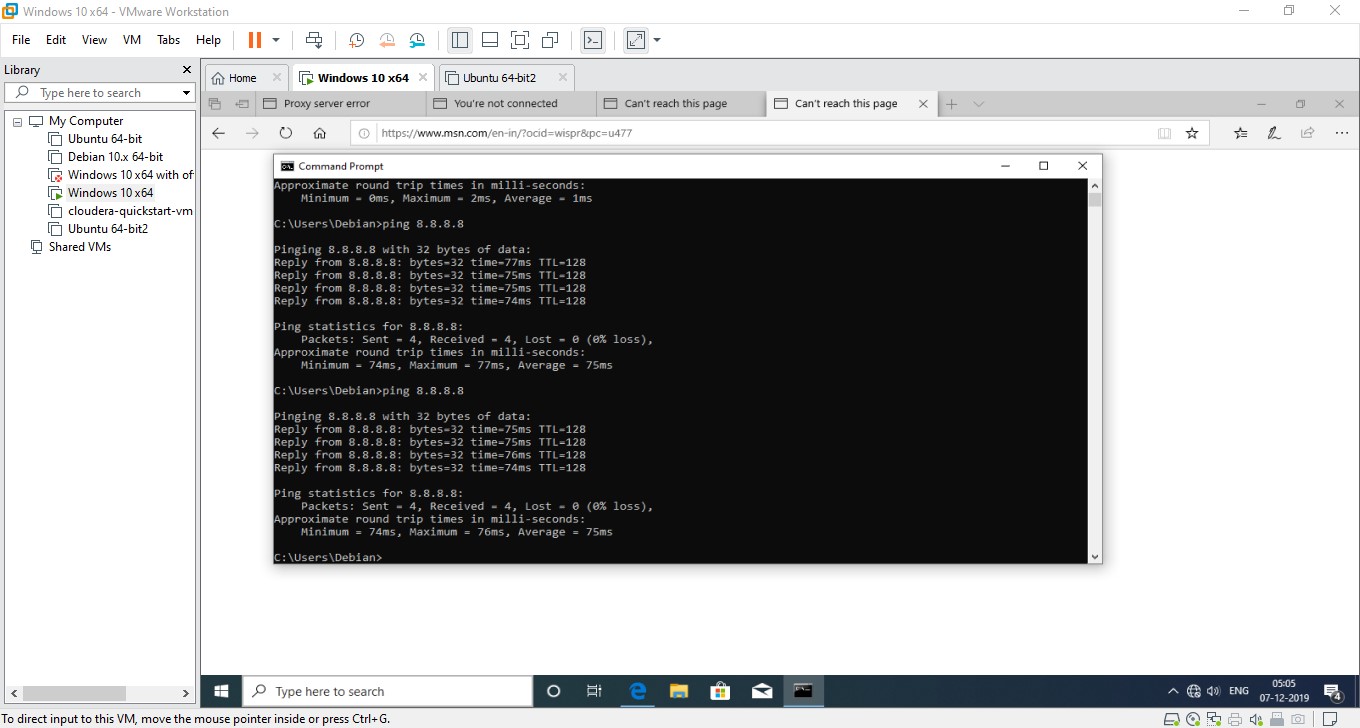
Task: Open the VM menu
Action: [131, 40]
